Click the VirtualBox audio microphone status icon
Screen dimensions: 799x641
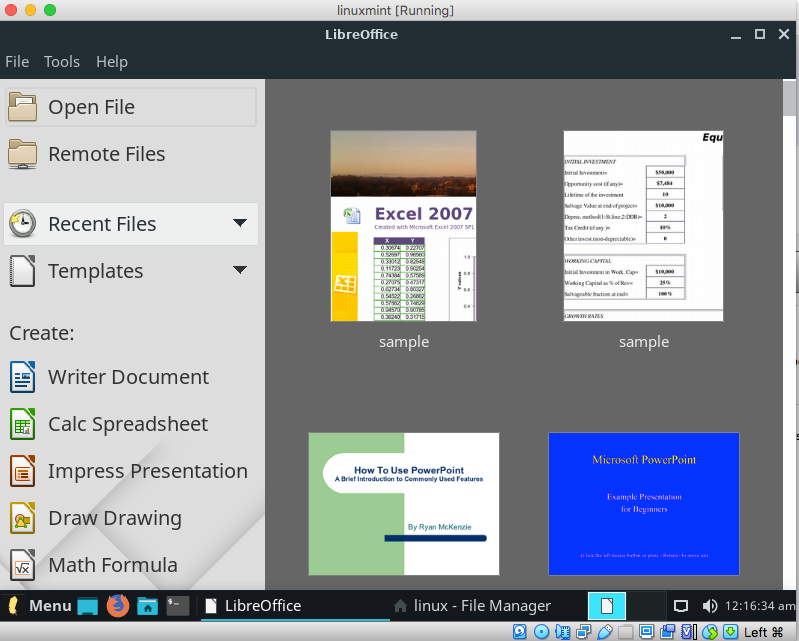pyautogui.click(x=563, y=632)
